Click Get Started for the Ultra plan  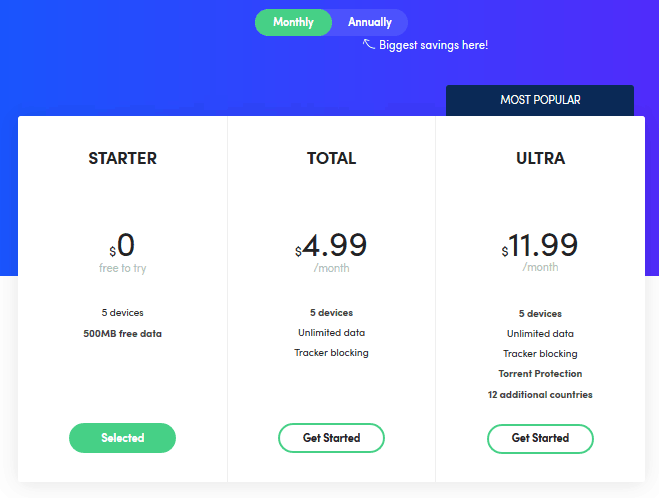pos(540,438)
